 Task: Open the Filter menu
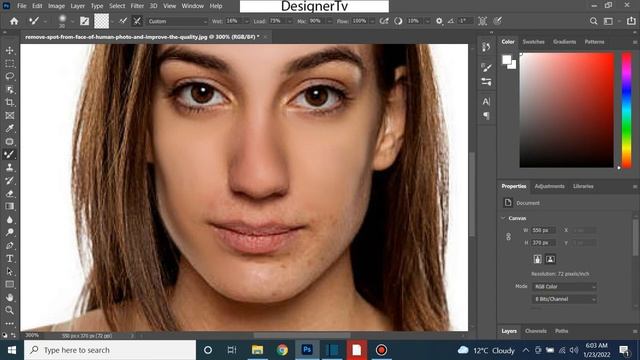137,6
